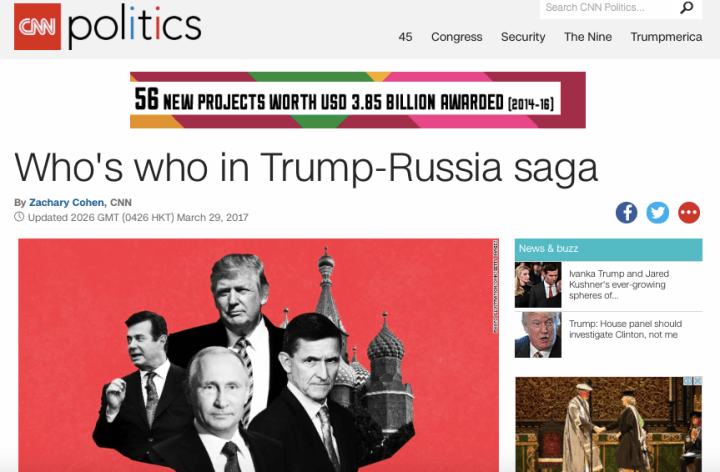The image size is (720, 472).
Task: Read Trump: House panel should investigate Clinton
Action: coord(625,329)
